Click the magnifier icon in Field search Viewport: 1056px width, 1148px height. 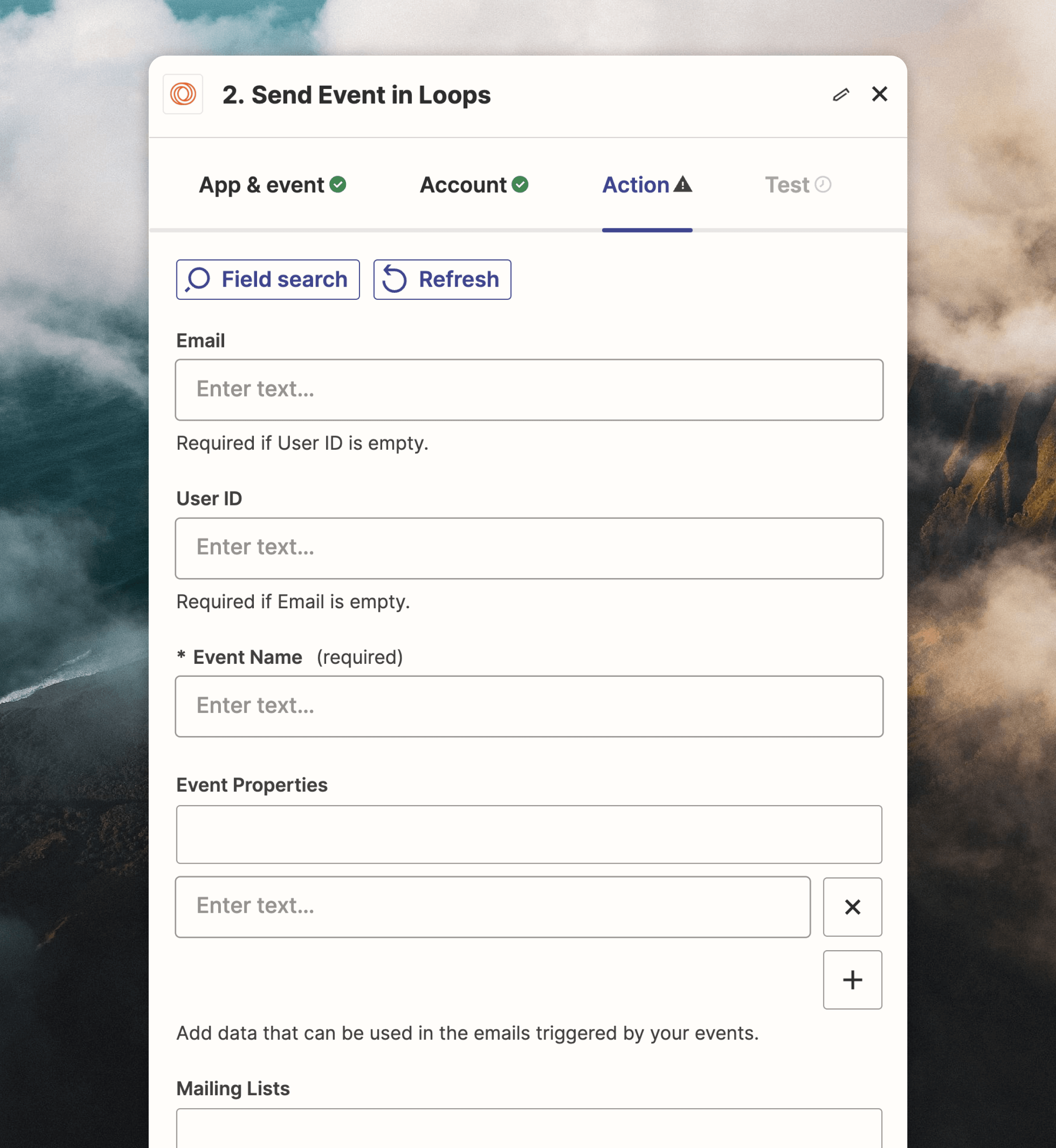pos(198,279)
